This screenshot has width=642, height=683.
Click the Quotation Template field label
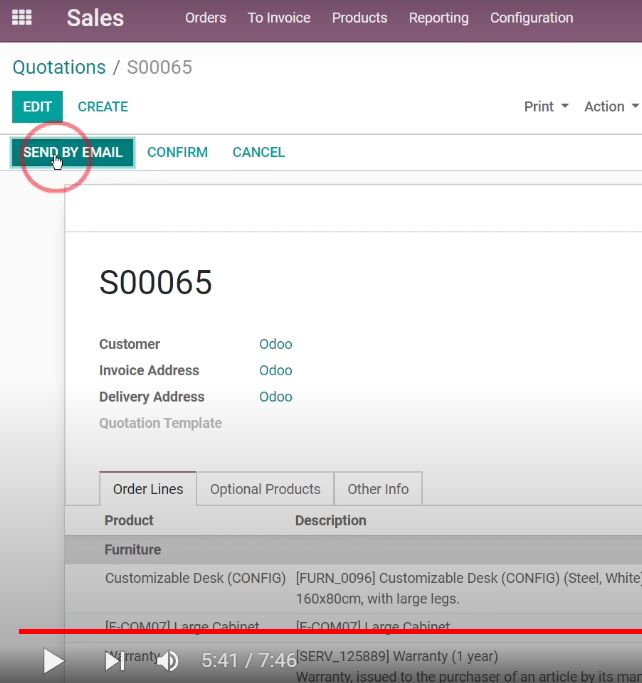[x=161, y=423]
